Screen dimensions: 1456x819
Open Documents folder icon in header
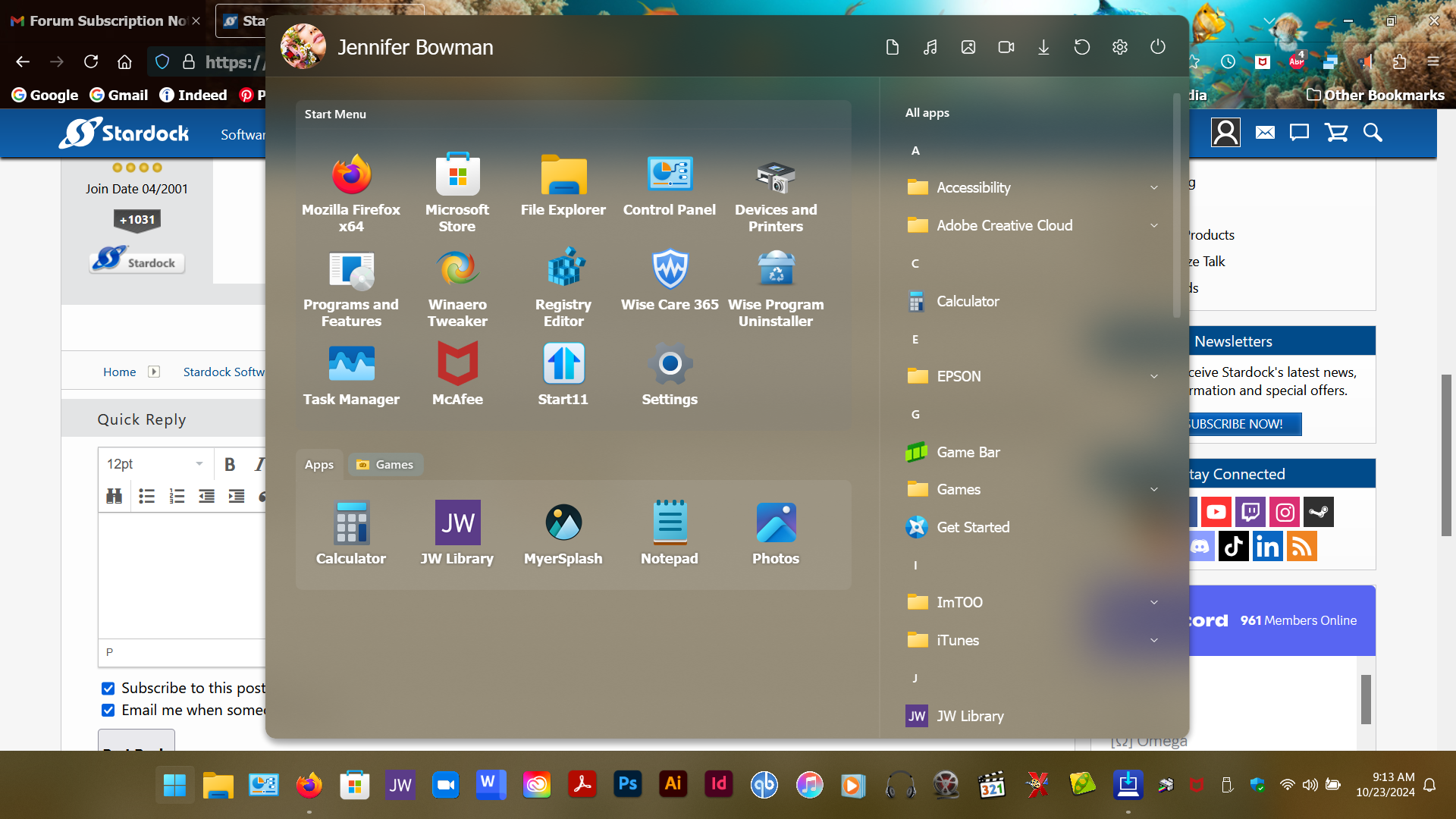tap(893, 47)
